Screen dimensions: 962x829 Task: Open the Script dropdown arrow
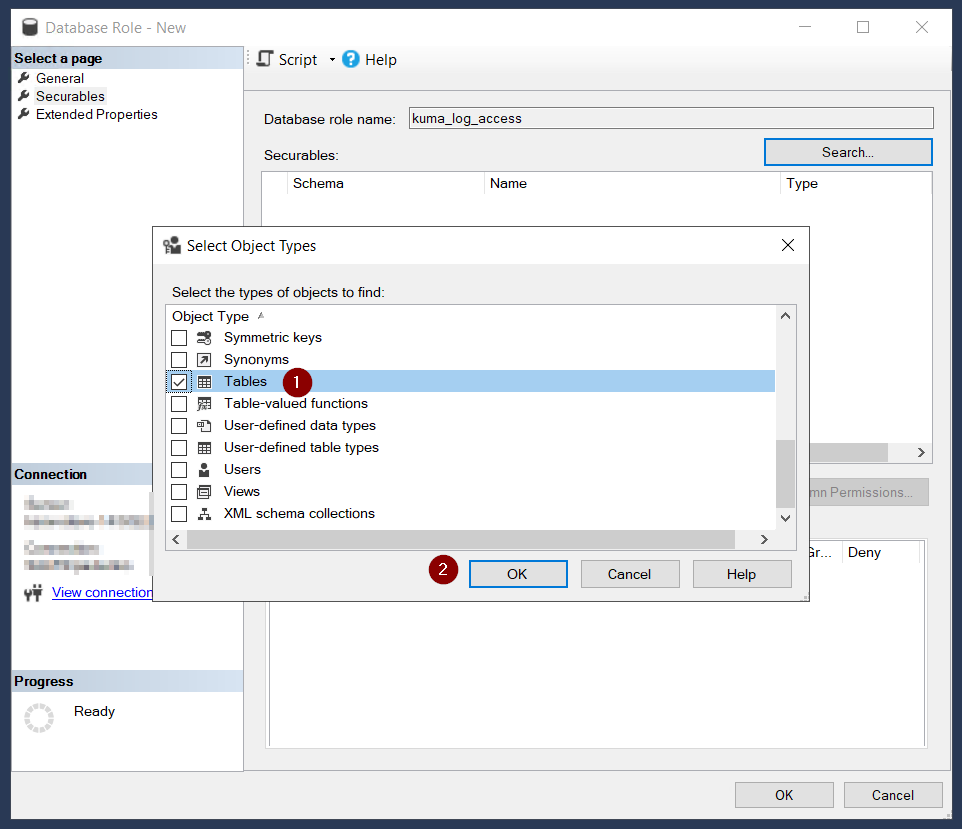pyautogui.click(x=332, y=60)
